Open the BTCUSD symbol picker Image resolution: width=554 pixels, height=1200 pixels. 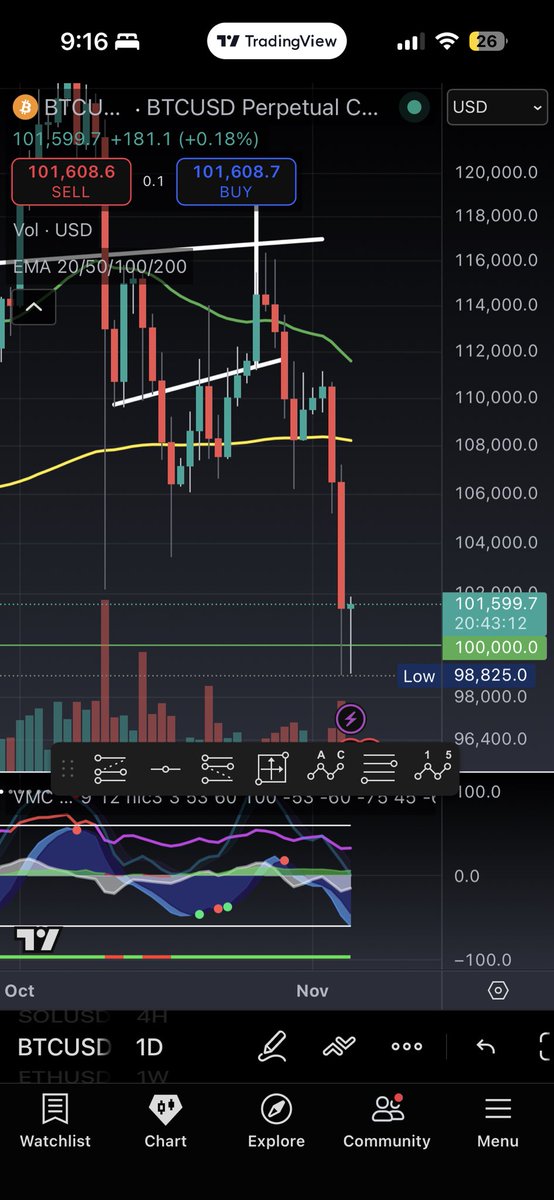point(64,1047)
